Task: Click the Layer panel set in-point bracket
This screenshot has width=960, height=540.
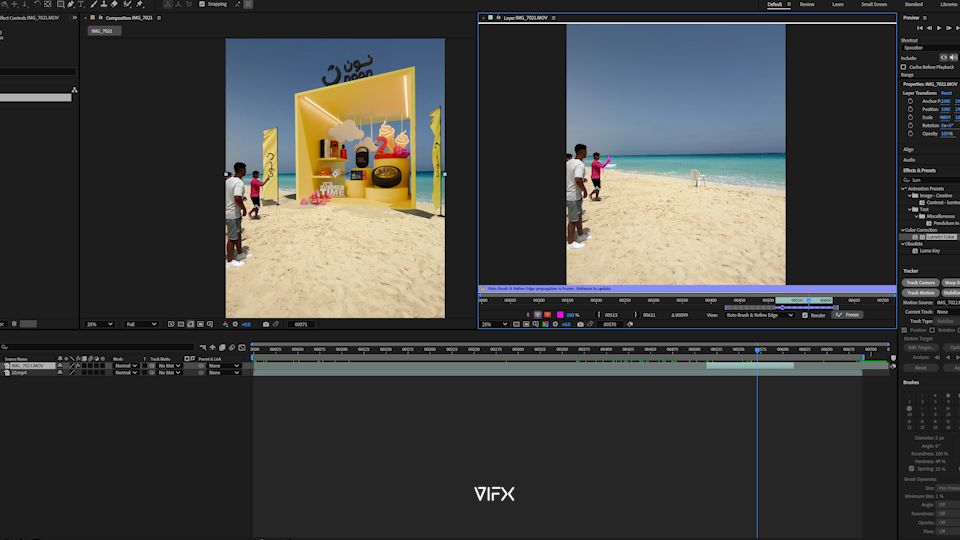Action: [x=599, y=315]
